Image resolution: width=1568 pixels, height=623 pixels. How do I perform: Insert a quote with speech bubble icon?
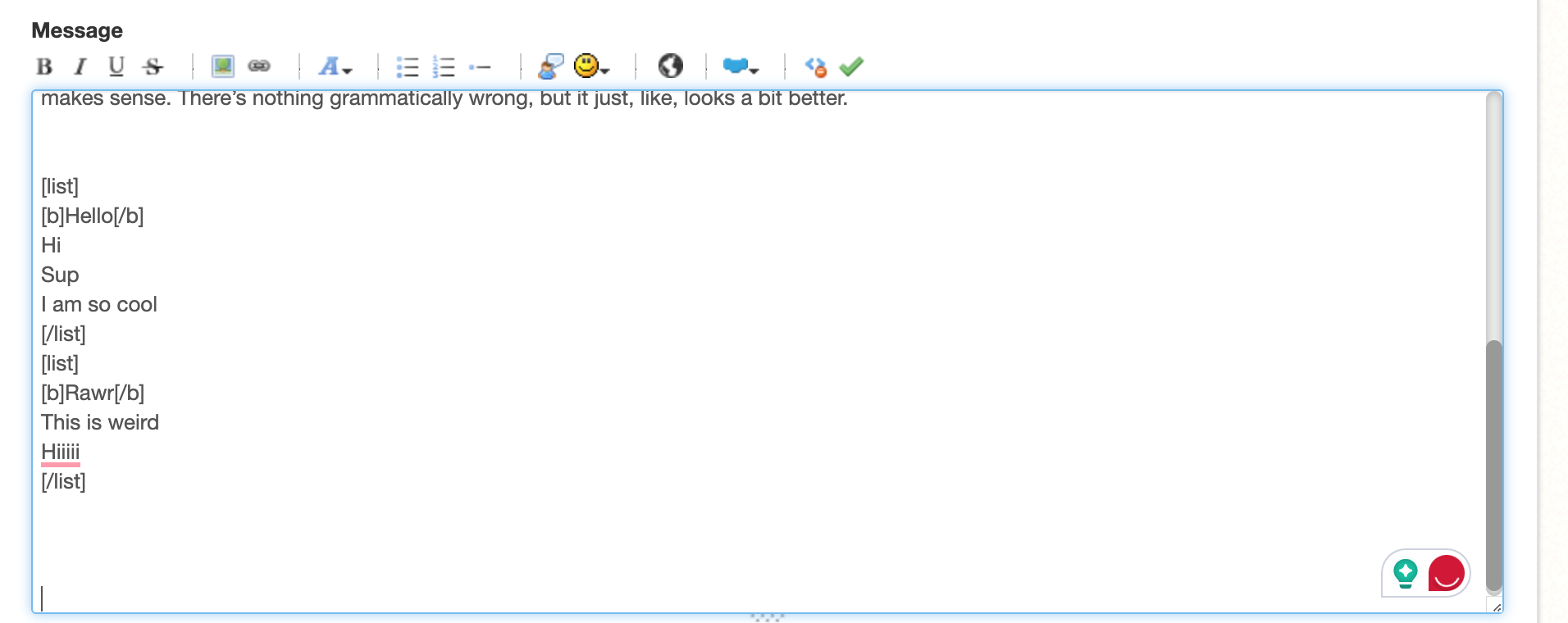[x=550, y=66]
